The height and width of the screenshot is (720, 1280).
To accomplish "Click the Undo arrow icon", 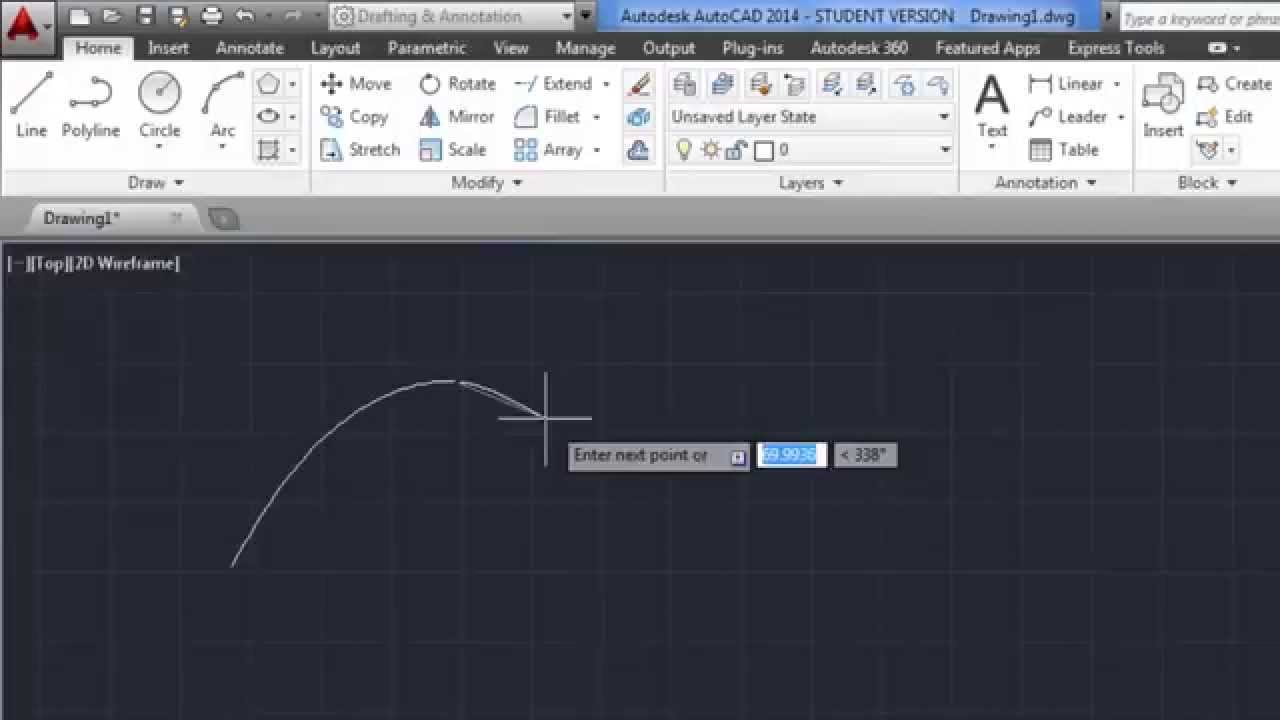I will click(245, 16).
